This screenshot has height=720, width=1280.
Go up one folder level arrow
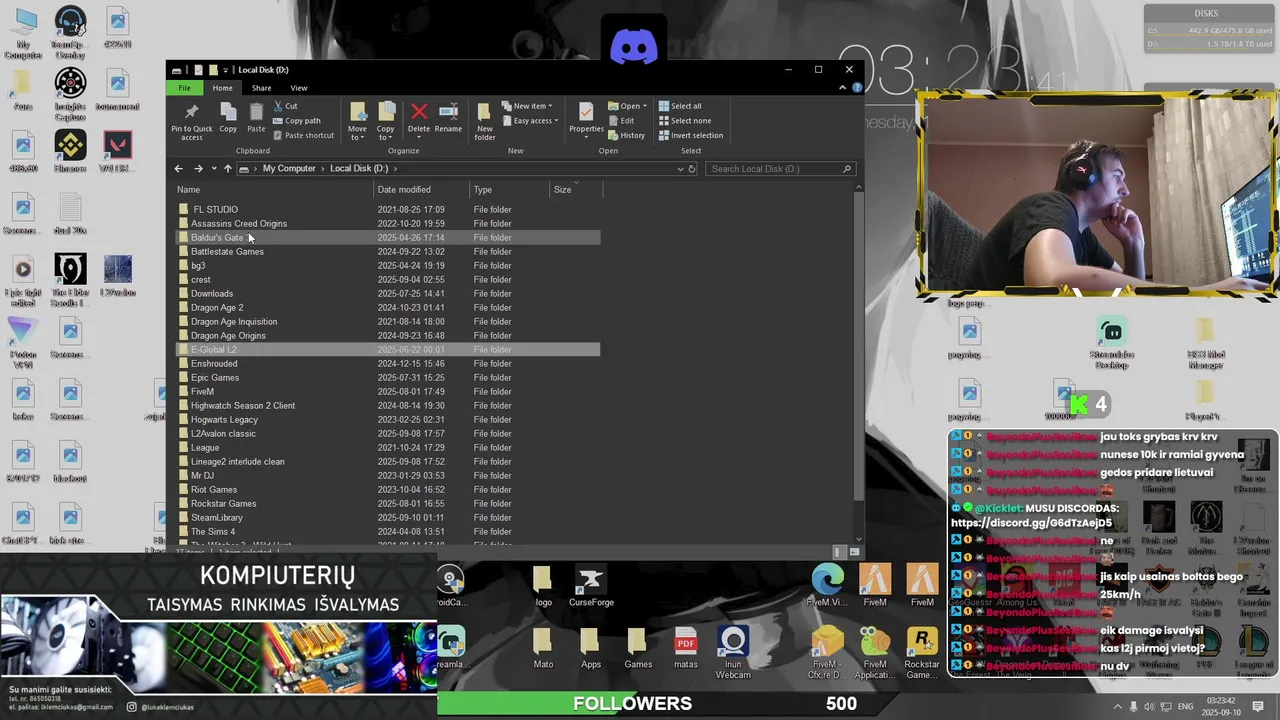point(227,169)
